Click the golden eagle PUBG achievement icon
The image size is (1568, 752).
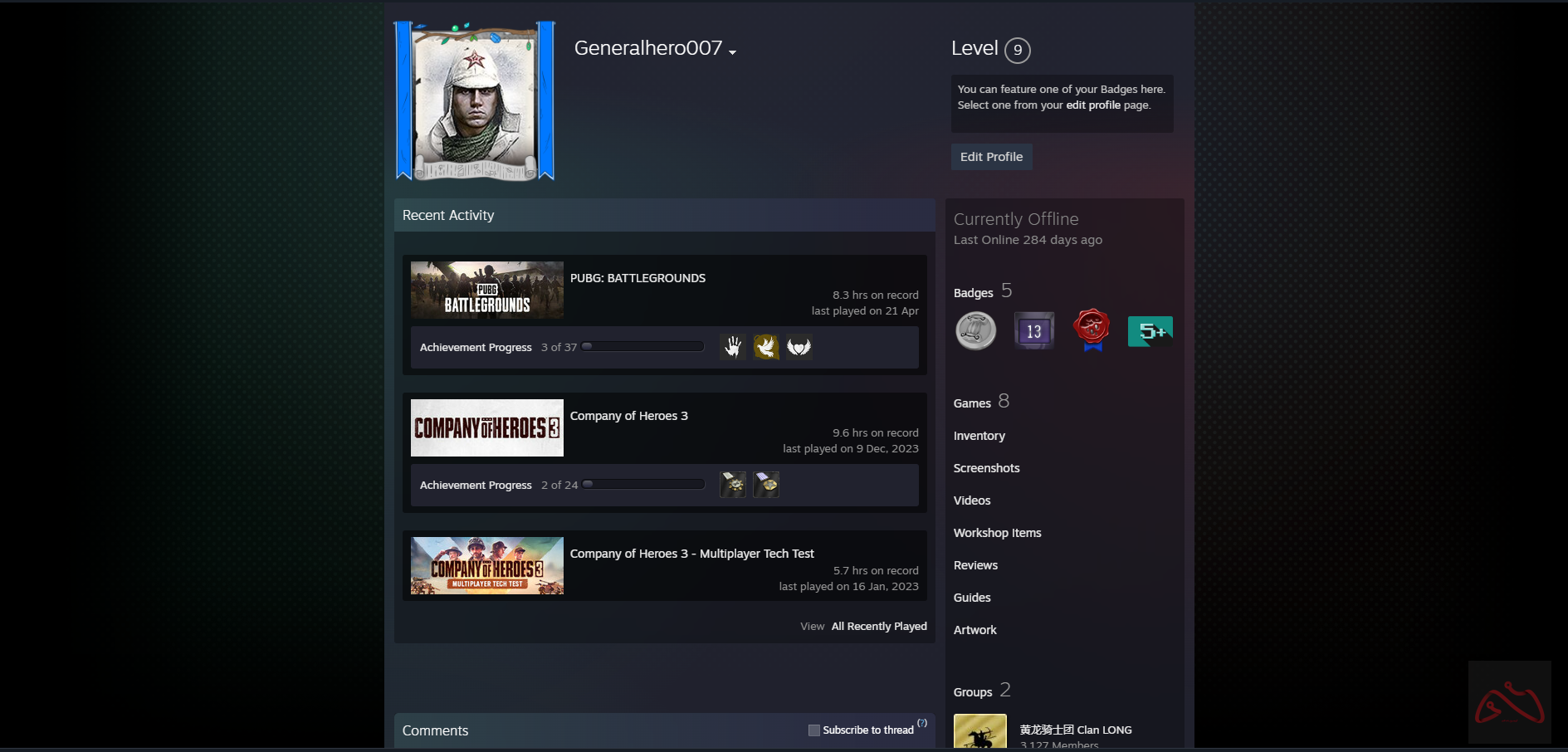click(766, 346)
